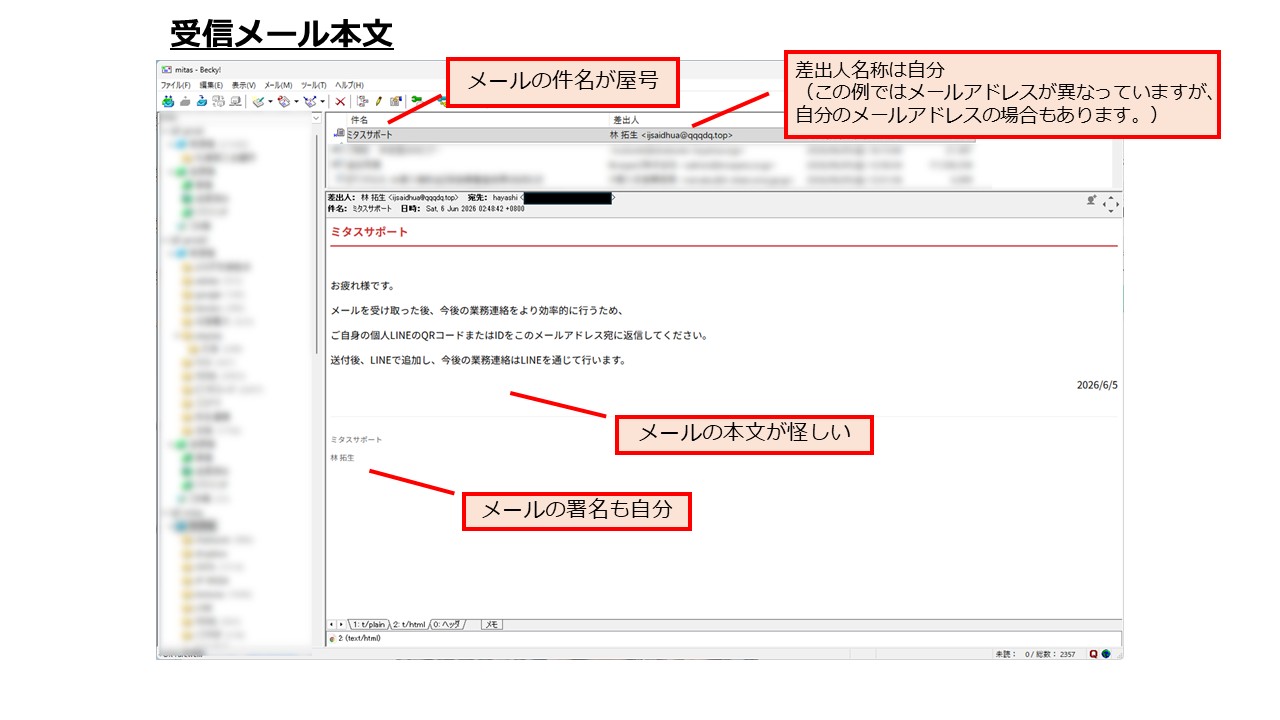Open the ヘルプ(H) menu
The image size is (1280, 720).
point(350,86)
